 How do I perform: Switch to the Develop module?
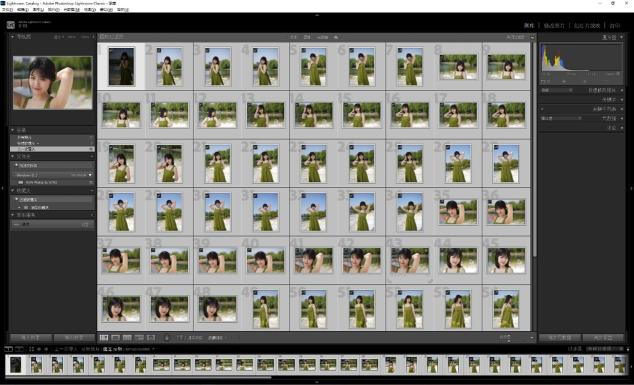[554, 25]
